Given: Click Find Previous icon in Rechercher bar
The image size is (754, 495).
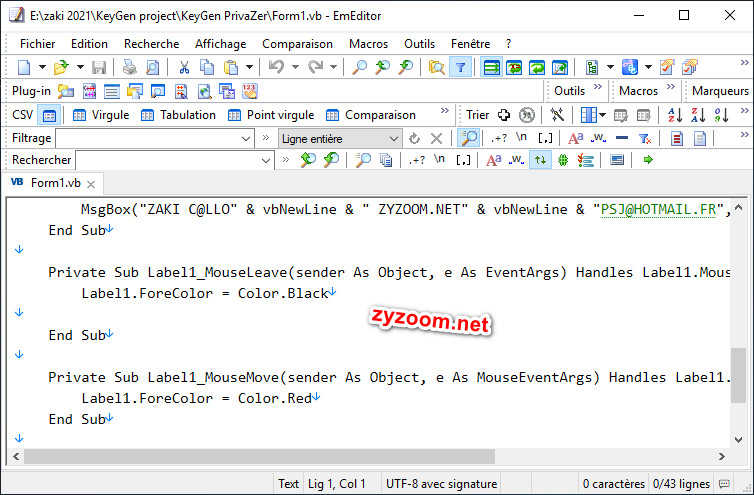Looking at the screenshot, I should coord(308,160).
